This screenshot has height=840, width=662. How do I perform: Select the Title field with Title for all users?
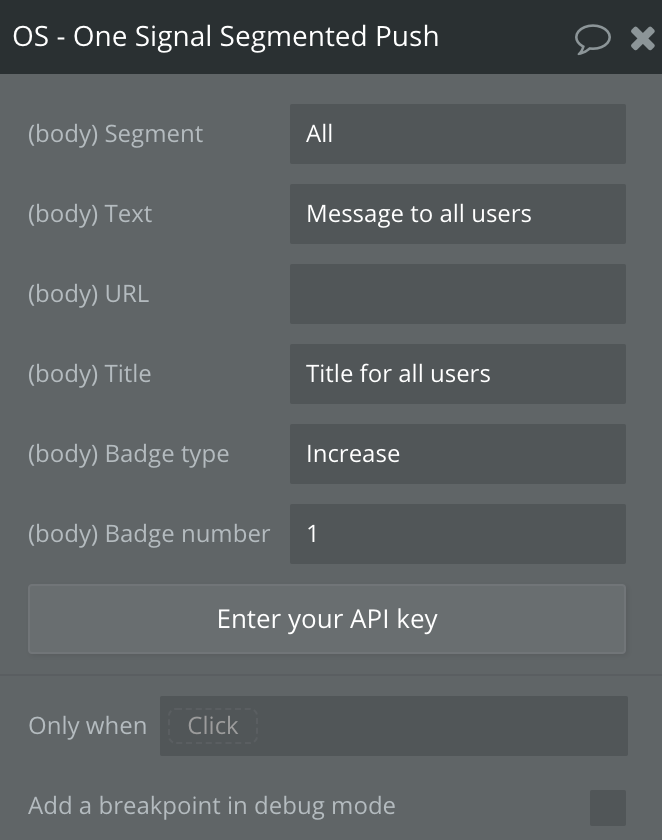458,374
